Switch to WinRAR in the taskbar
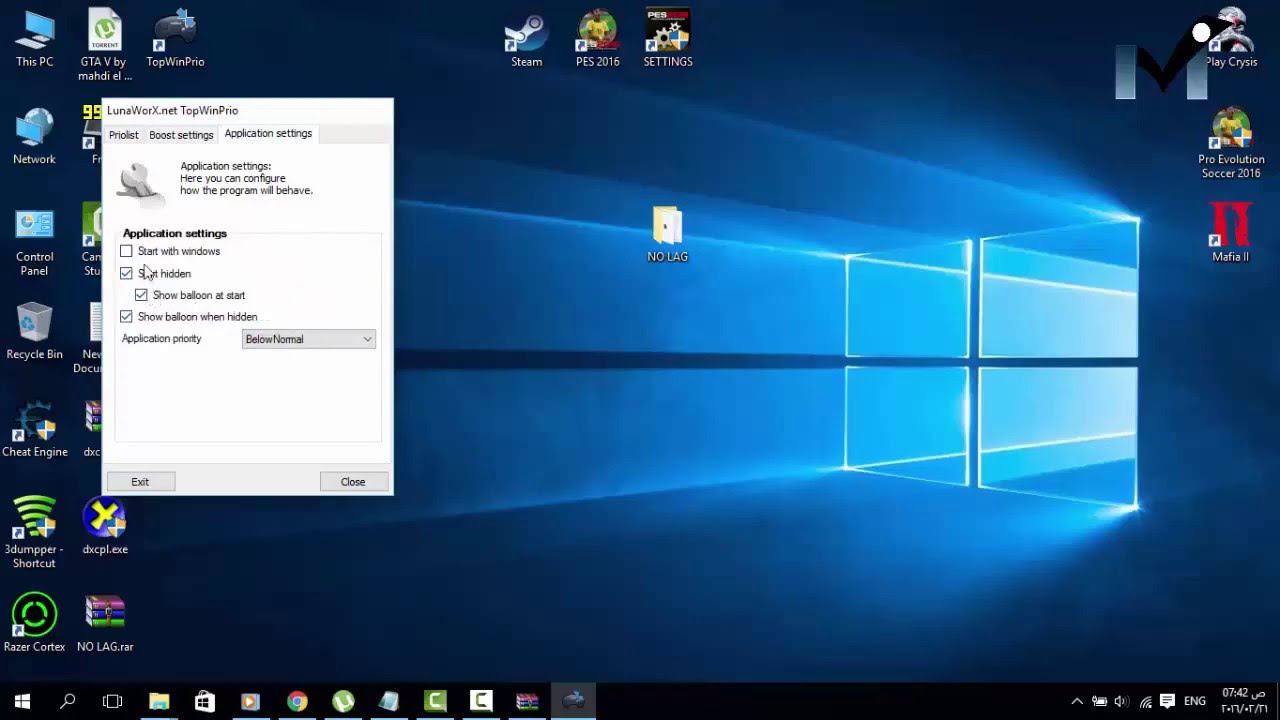This screenshot has height=720, width=1280. click(527, 701)
